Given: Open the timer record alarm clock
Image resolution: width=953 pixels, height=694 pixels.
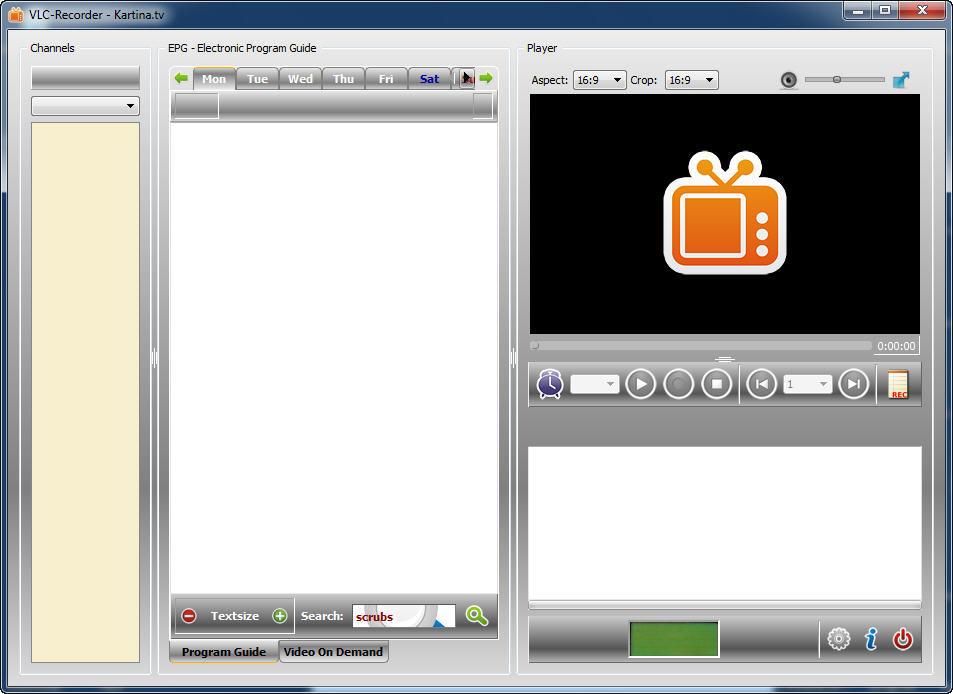Looking at the screenshot, I should [550, 384].
